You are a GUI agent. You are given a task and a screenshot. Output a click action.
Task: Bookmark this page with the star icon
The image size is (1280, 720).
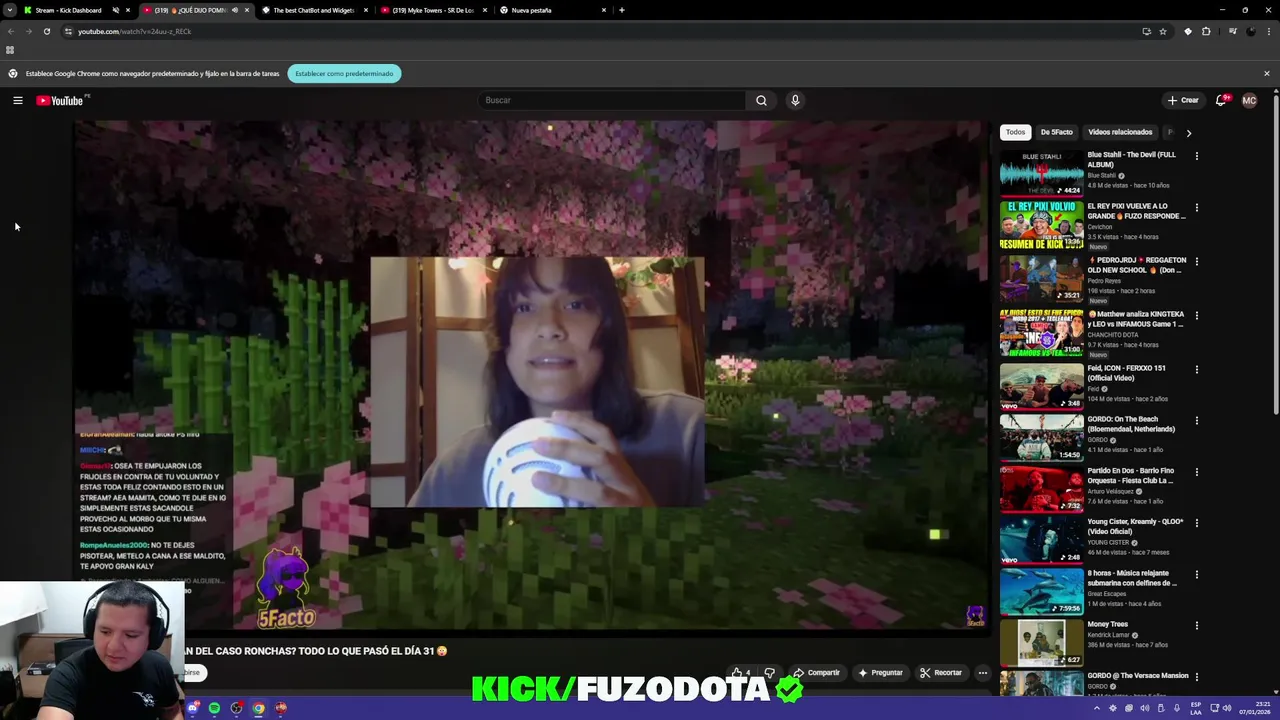click(1162, 31)
